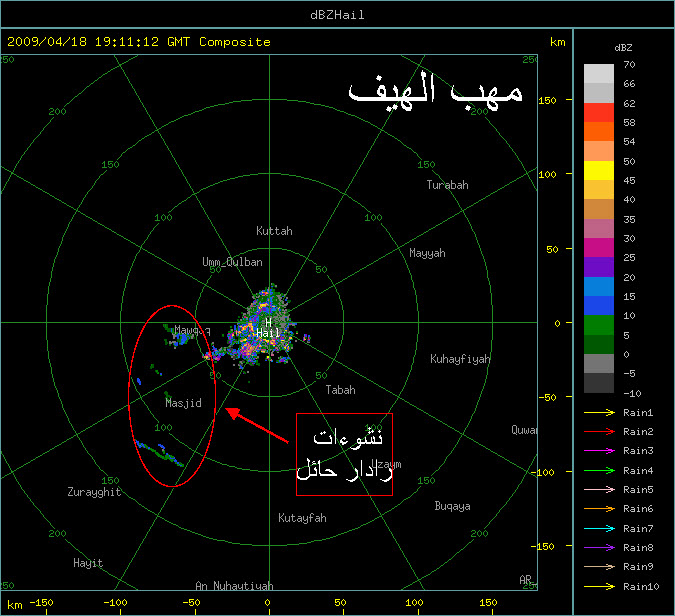Click the Hayit place label

coord(88,563)
